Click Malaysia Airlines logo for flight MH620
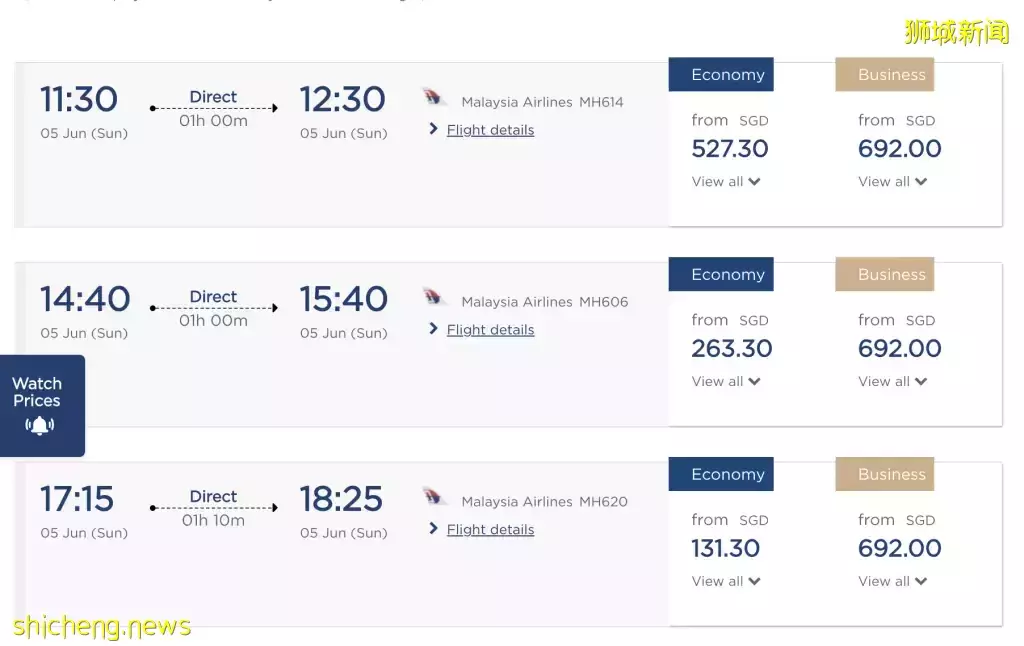 [435, 498]
